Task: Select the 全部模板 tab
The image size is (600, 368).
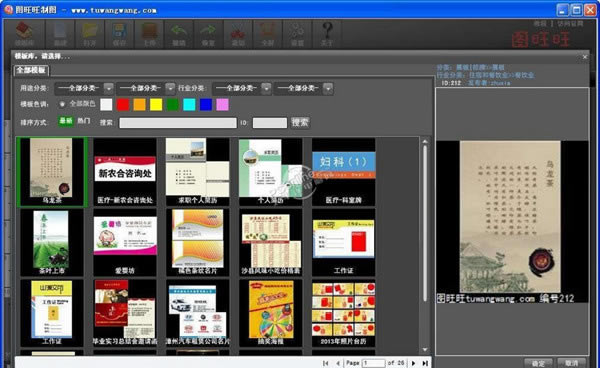Action: click(x=31, y=70)
